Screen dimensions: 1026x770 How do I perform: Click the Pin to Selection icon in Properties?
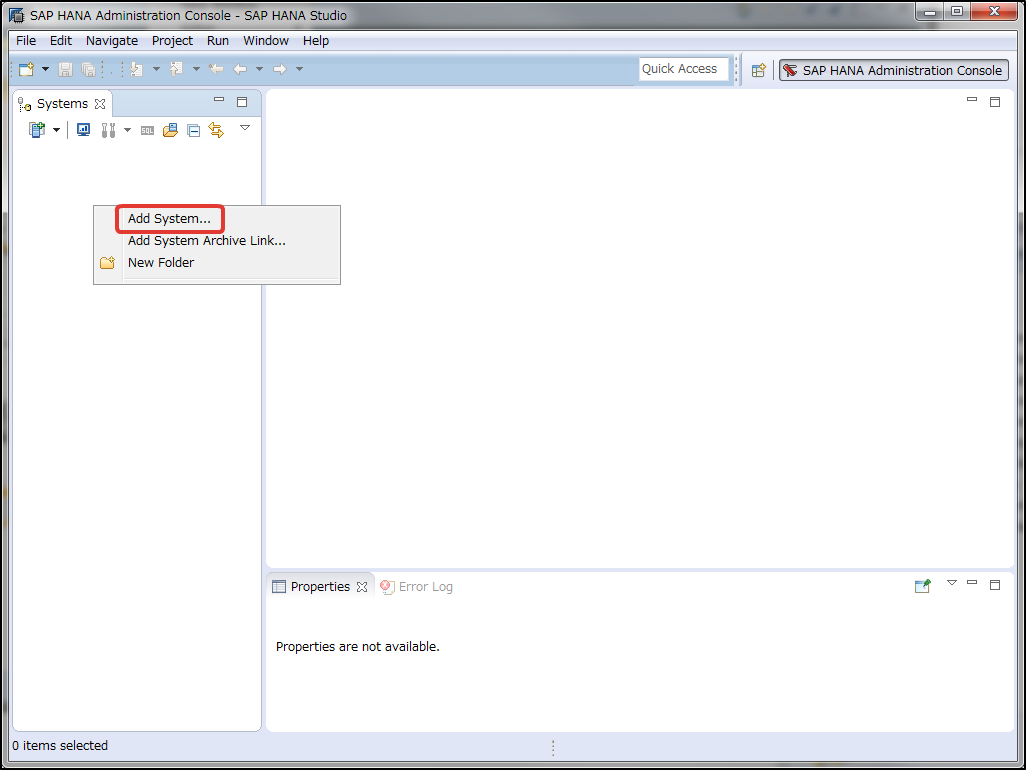[x=923, y=586]
